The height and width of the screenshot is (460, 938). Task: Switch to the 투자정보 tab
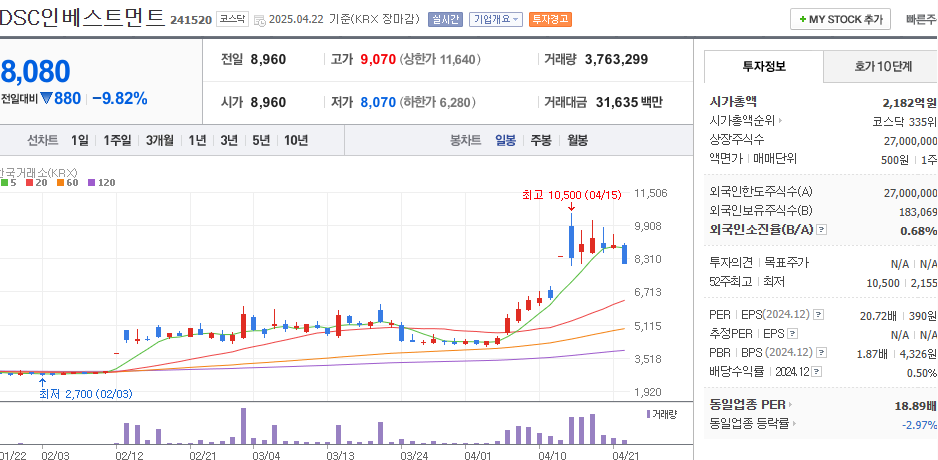pyautogui.click(x=764, y=66)
